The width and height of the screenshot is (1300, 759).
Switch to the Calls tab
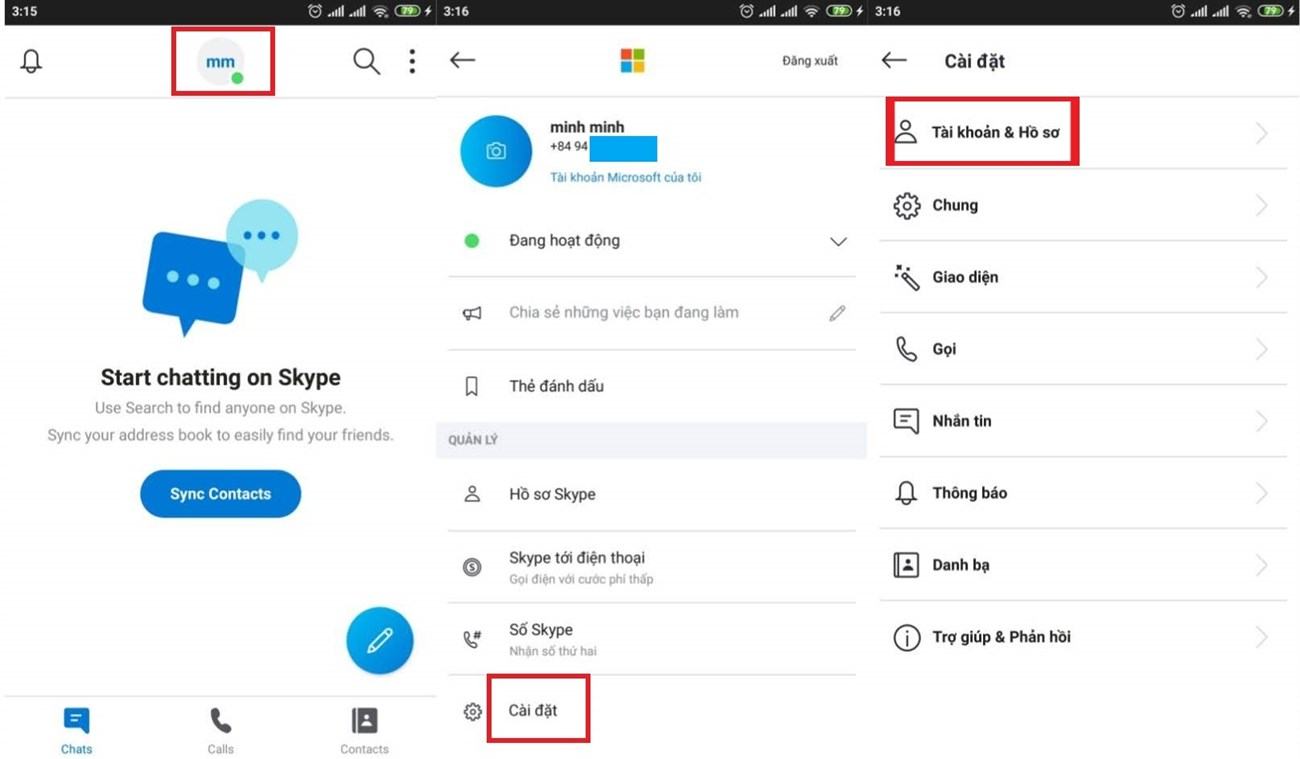pyautogui.click(x=220, y=731)
